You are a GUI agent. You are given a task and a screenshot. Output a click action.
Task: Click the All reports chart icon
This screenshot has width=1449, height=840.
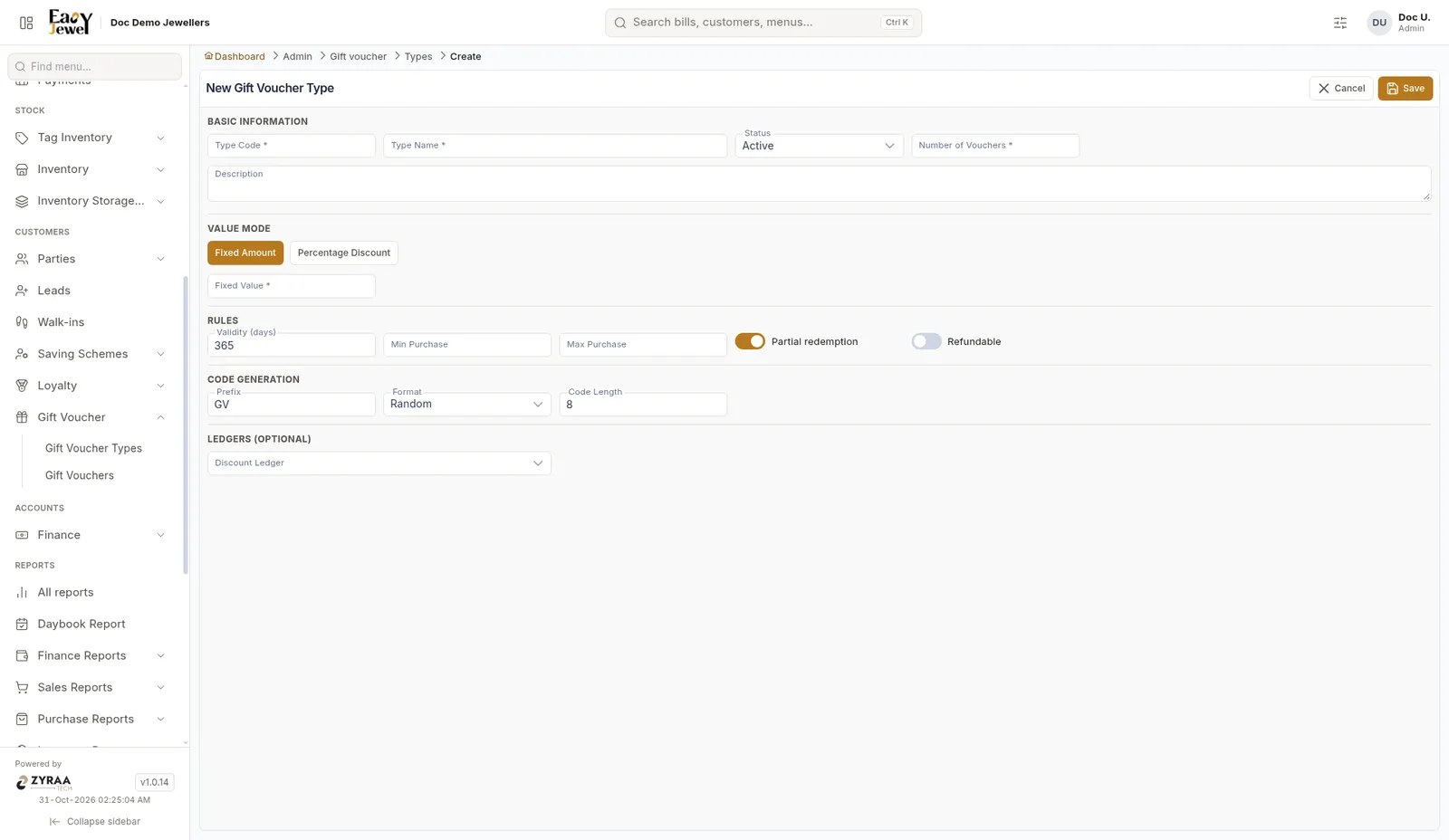pyautogui.click(x=22, y=592)
